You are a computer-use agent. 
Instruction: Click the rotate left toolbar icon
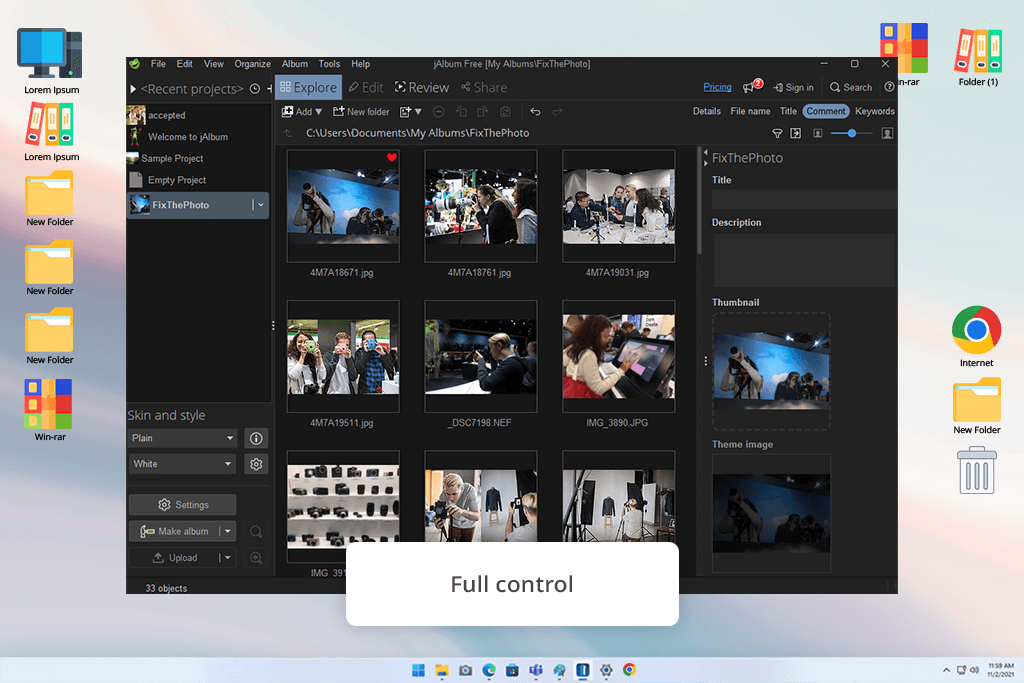461,112
